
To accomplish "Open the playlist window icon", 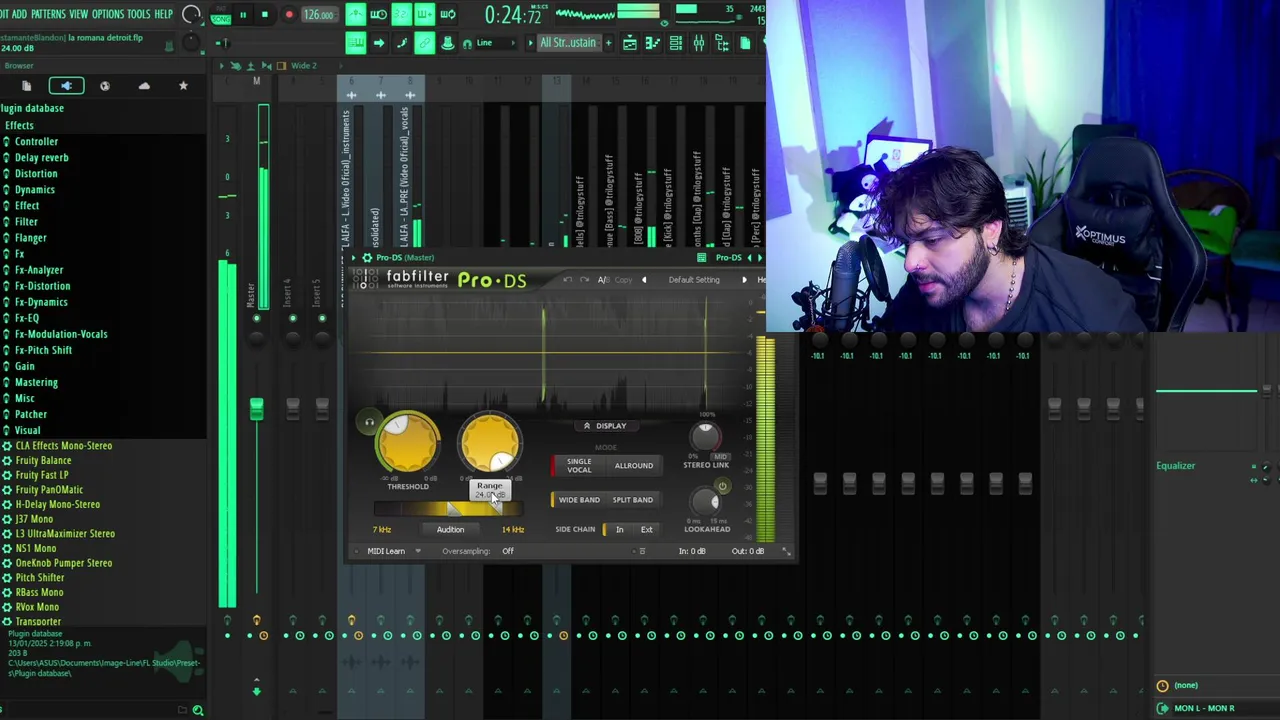I will click(630, 43).
